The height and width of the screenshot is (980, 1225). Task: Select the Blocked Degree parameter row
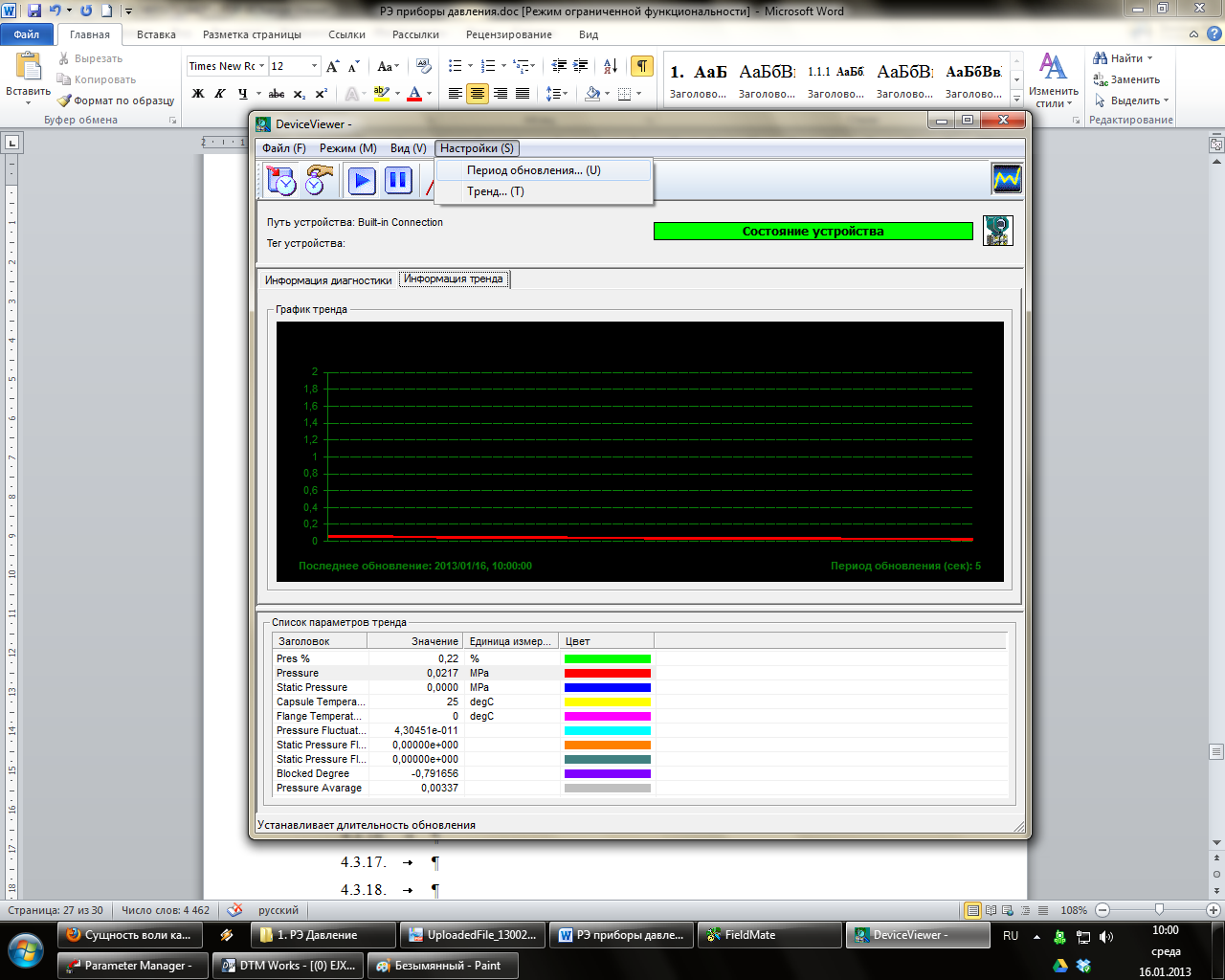(639, 773)
